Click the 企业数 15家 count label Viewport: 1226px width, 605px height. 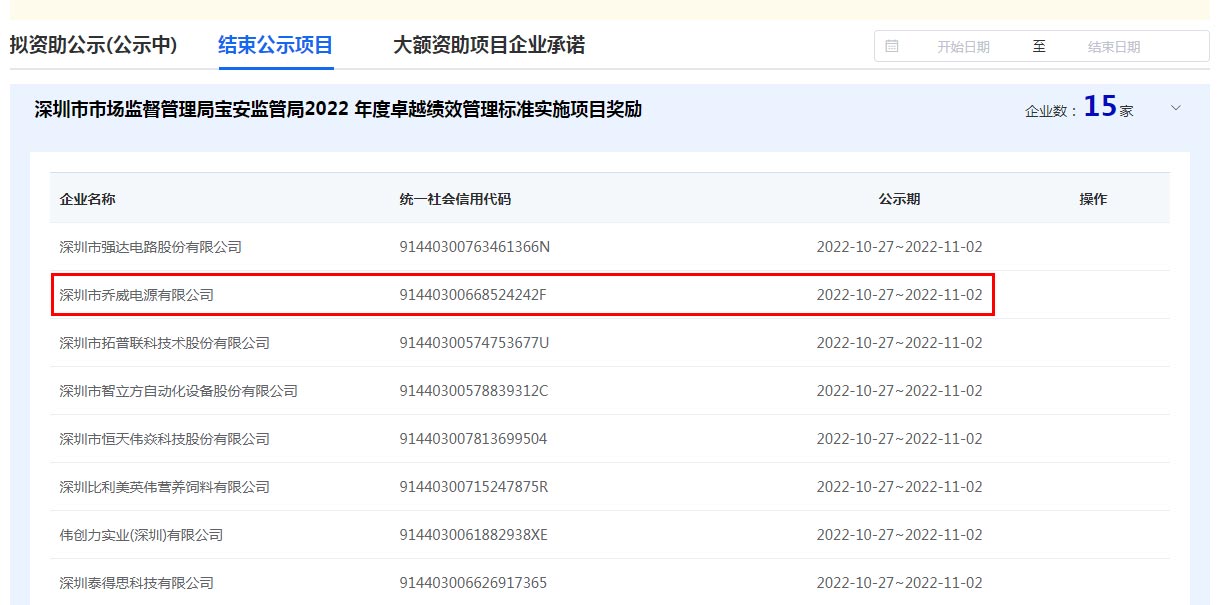coord(1079,109)
